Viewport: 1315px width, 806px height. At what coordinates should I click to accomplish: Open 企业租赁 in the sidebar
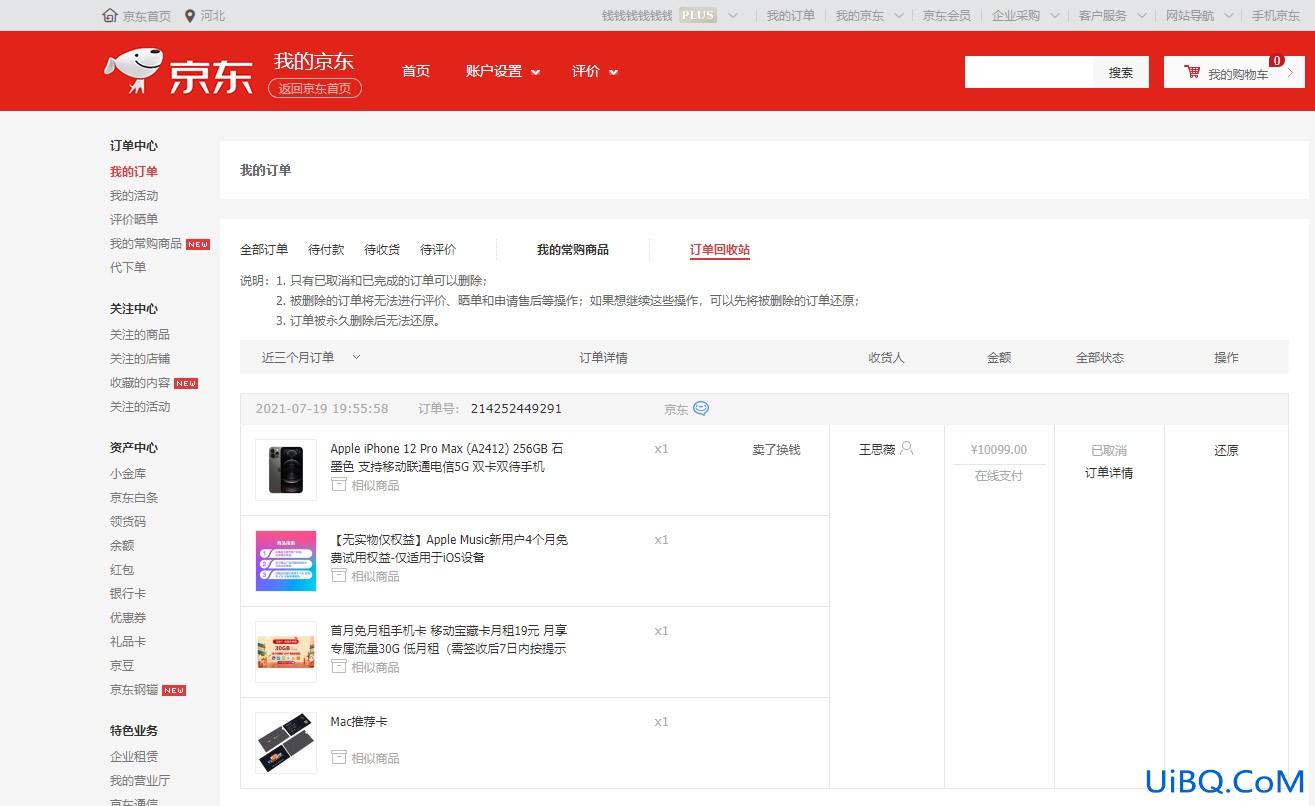(134, 757)
